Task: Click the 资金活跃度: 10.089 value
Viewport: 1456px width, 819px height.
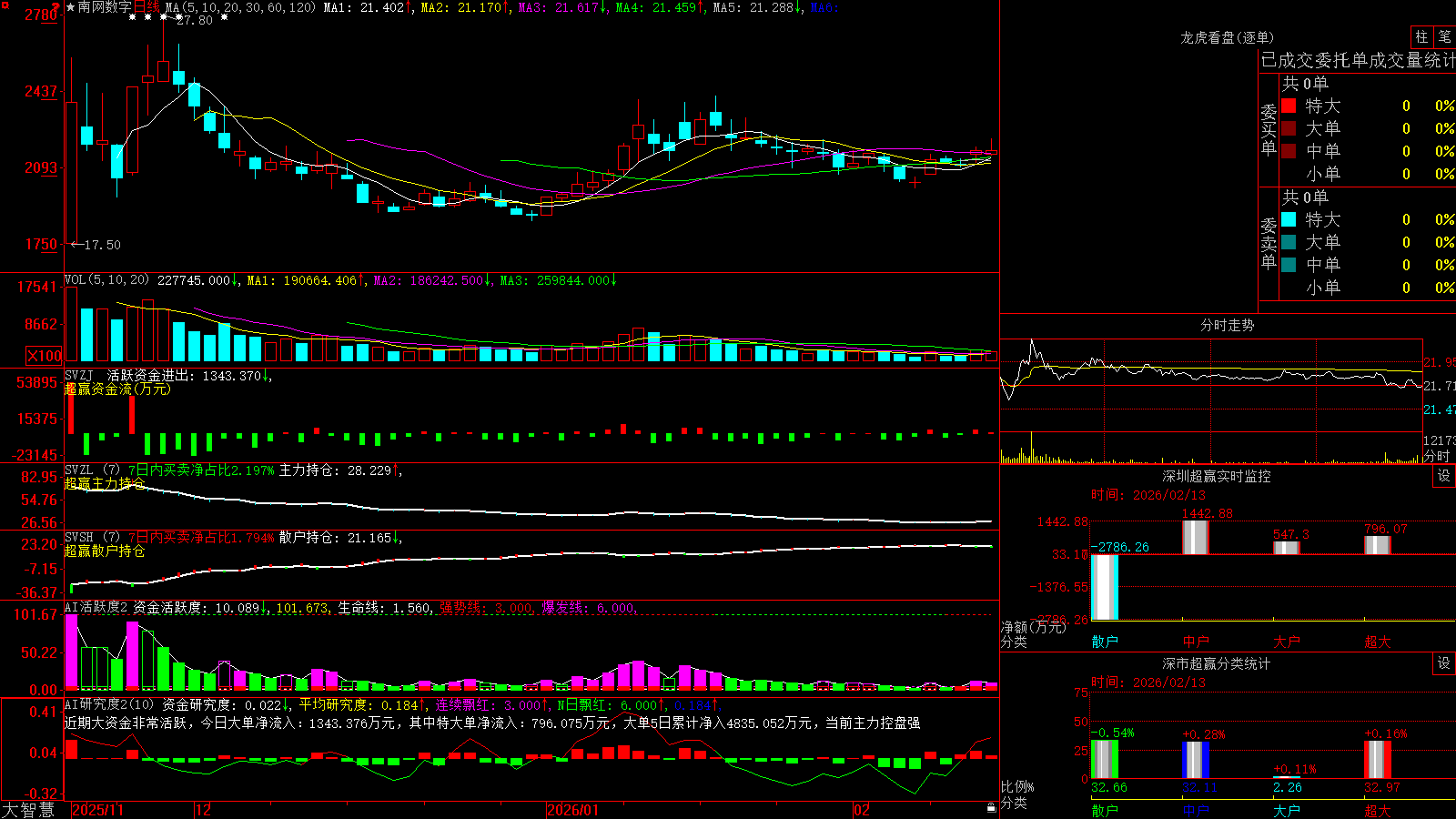Action: coord(197,607)
